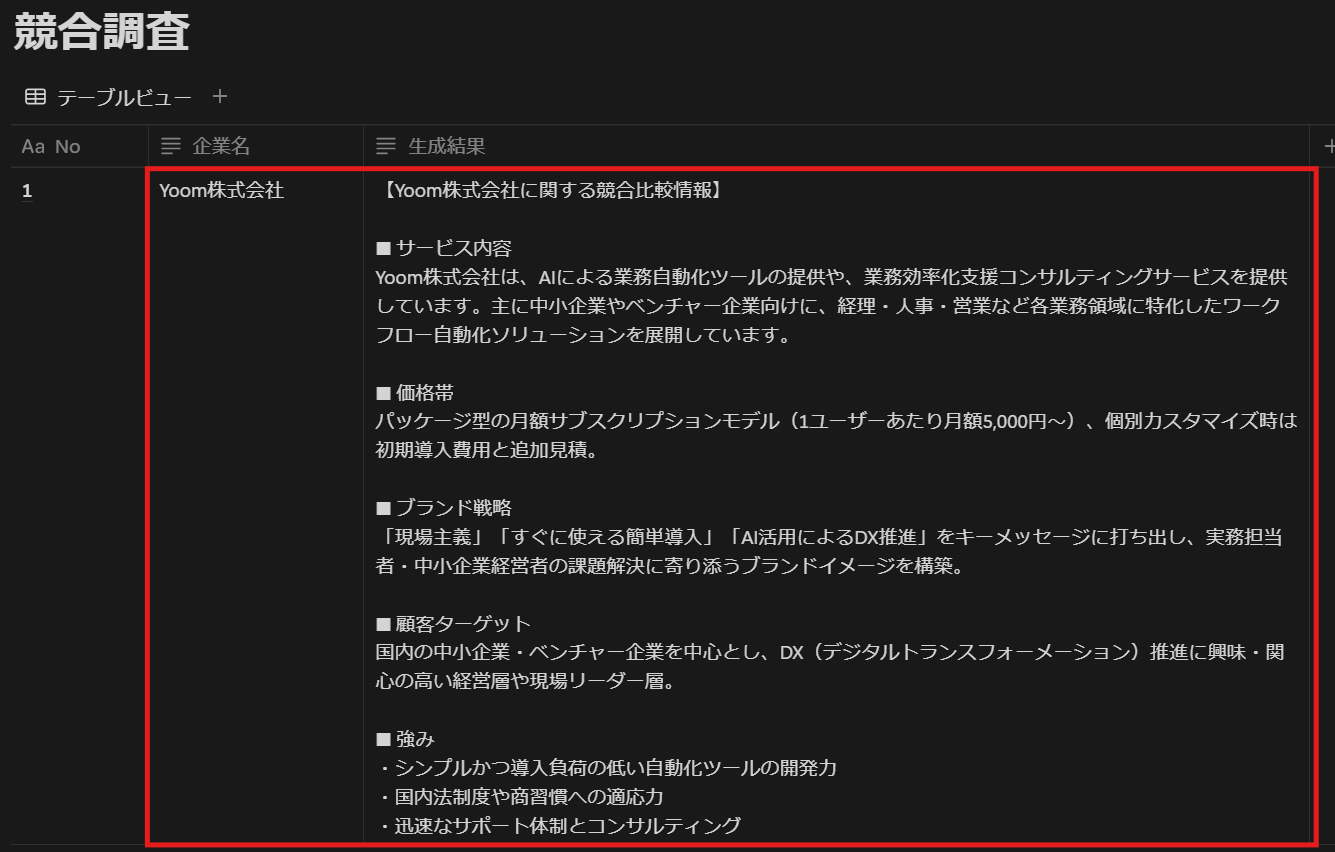Open the 企業名 column header menu
This screenshot has width=1335, height=852.
[x=255, y=146]
